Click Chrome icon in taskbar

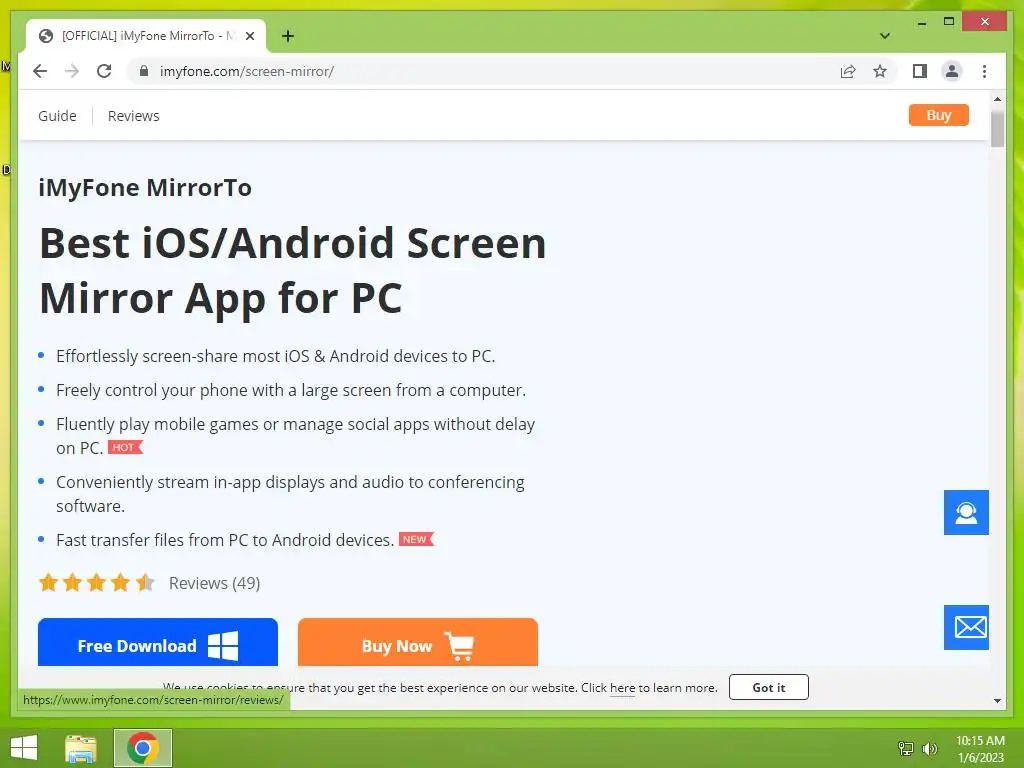pos(143,748)
